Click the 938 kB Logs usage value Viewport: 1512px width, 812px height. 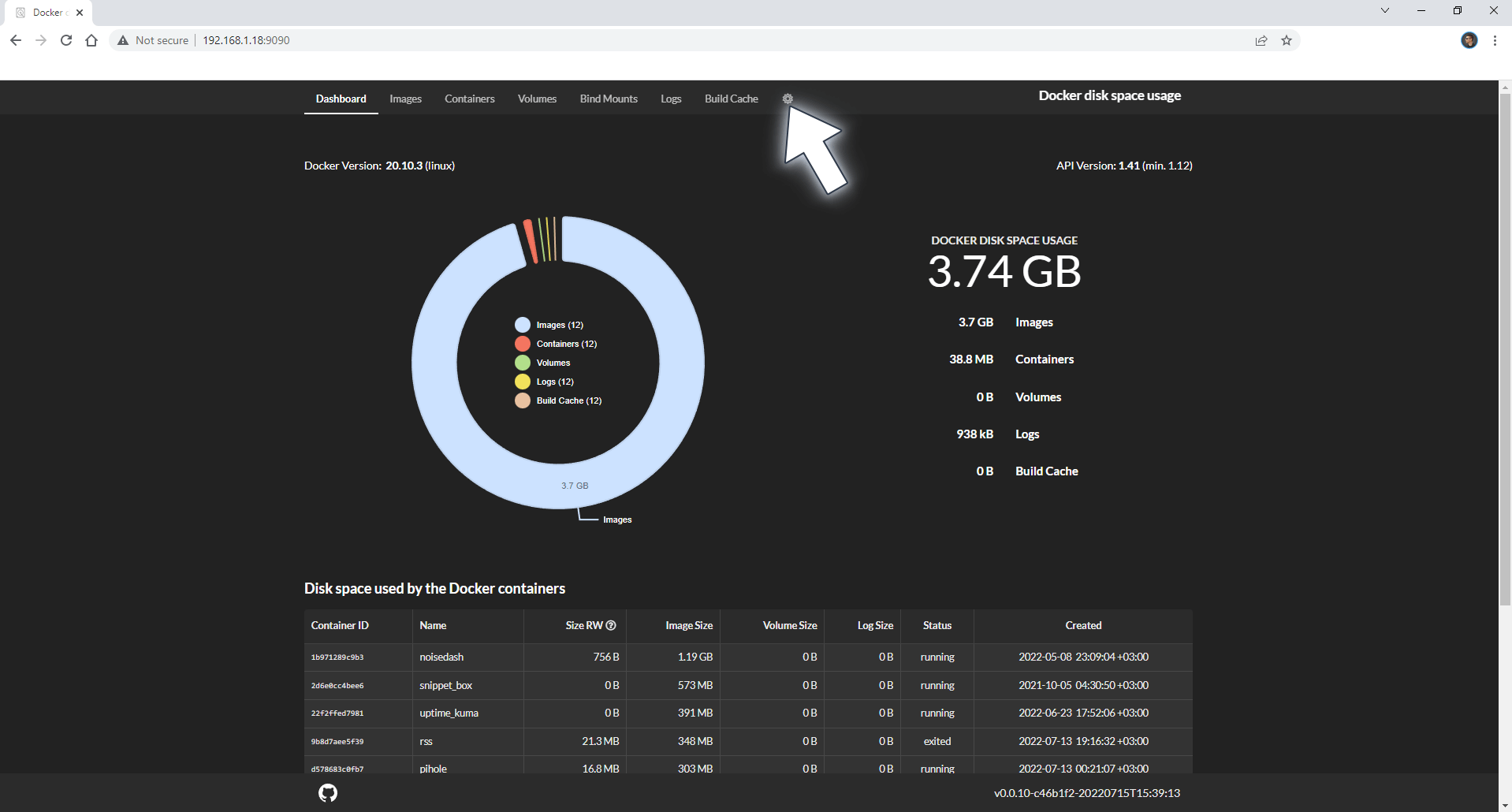975,434
